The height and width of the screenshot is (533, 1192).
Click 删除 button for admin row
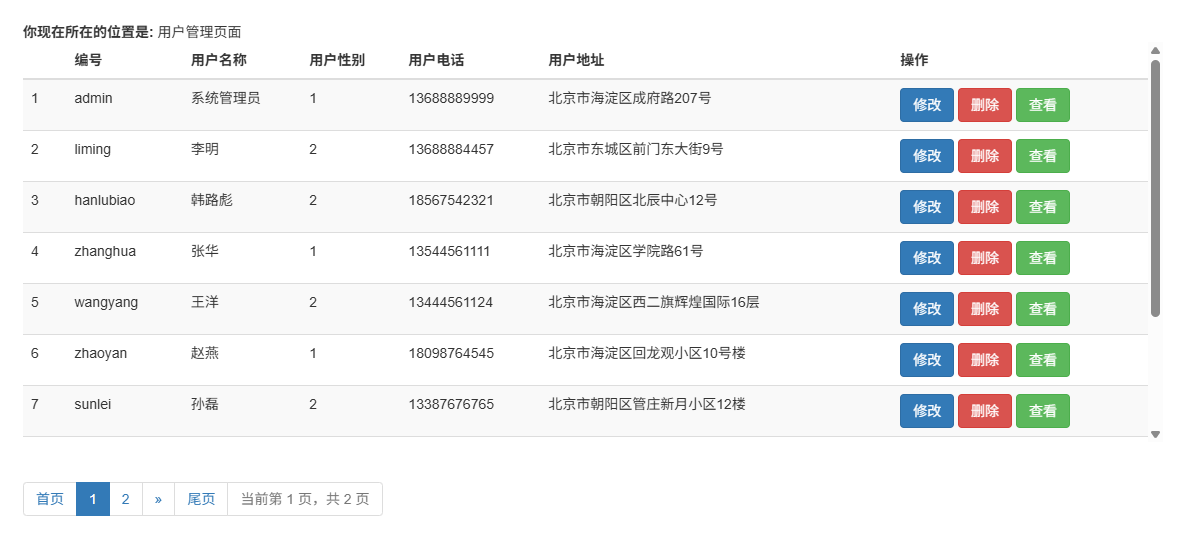coord(984,105)
